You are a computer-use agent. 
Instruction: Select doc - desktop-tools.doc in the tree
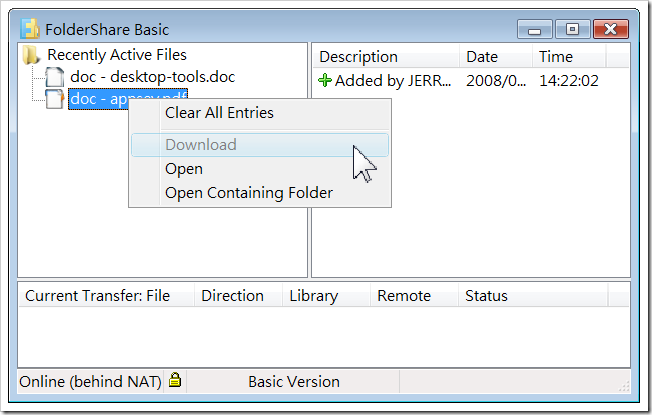click(x=152, y=77)
